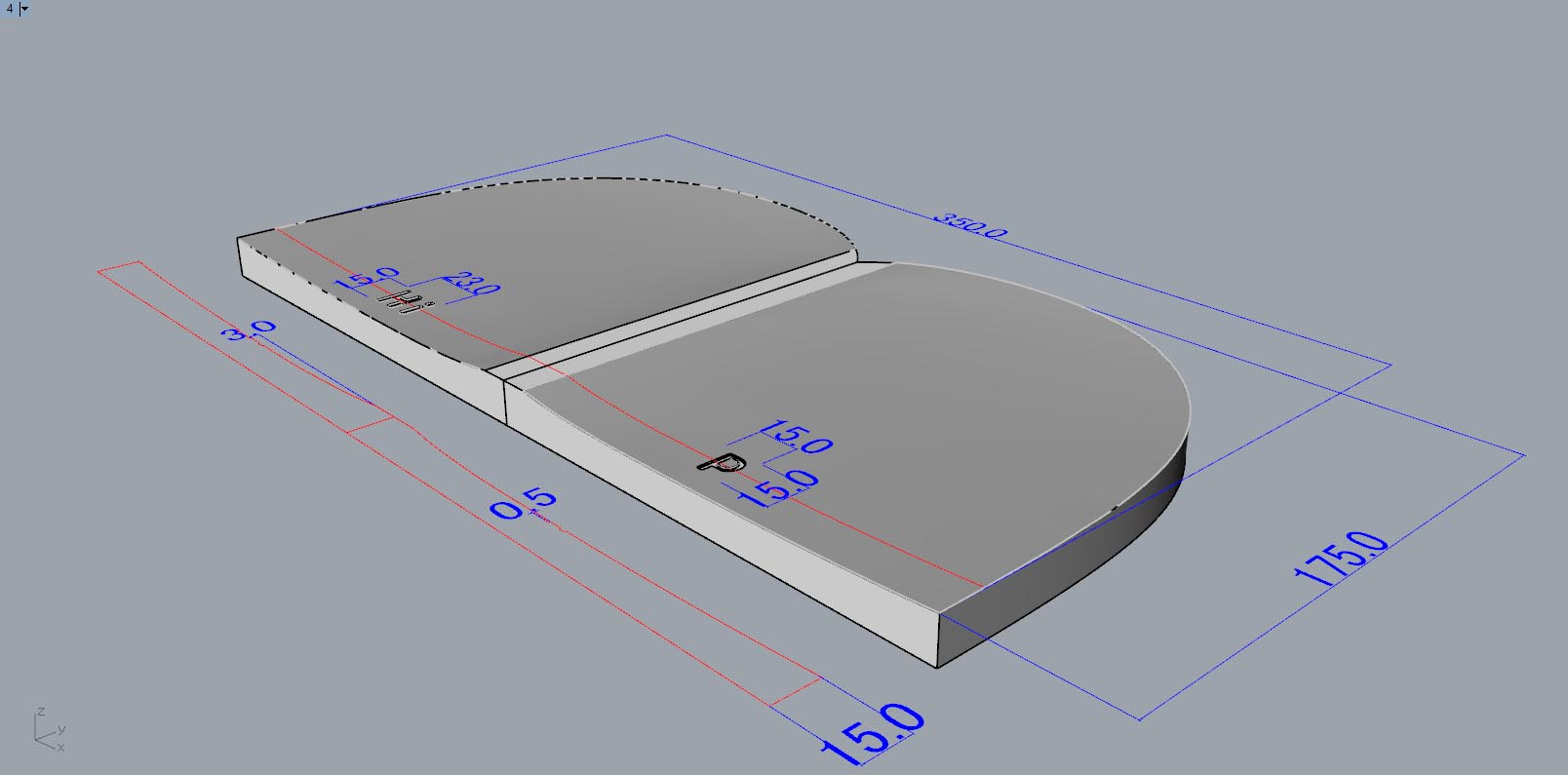Select the dashed arc edge of left half
This screenshot has width=1568, height=775.
click(605, 178)
